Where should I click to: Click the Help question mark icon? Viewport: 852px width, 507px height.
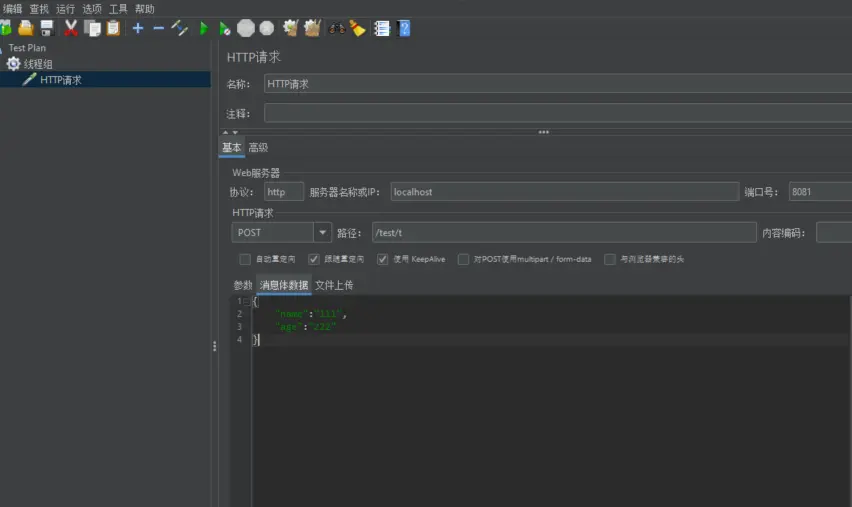[404, 28]
